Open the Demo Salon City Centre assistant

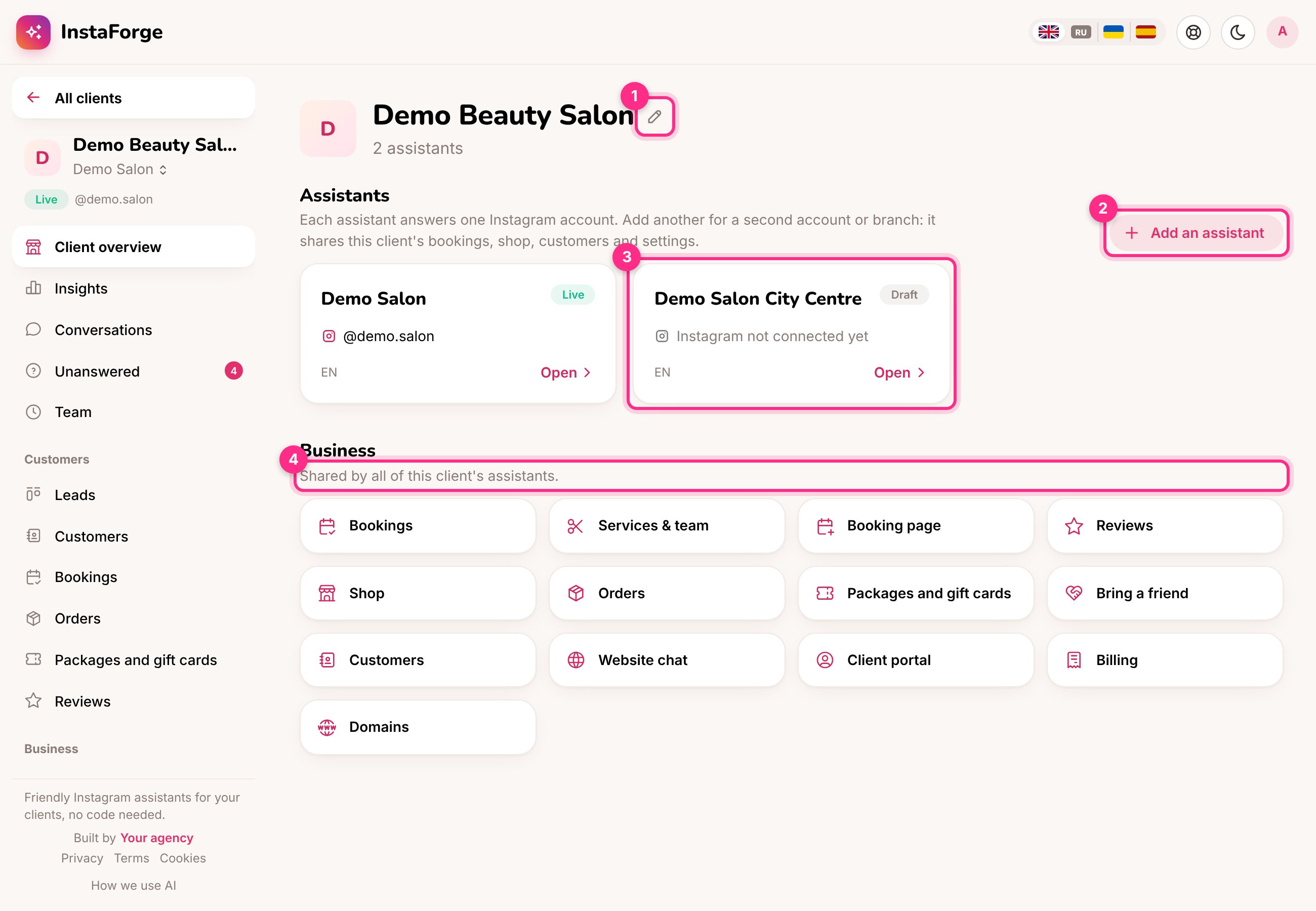click(x=899, y=372)
